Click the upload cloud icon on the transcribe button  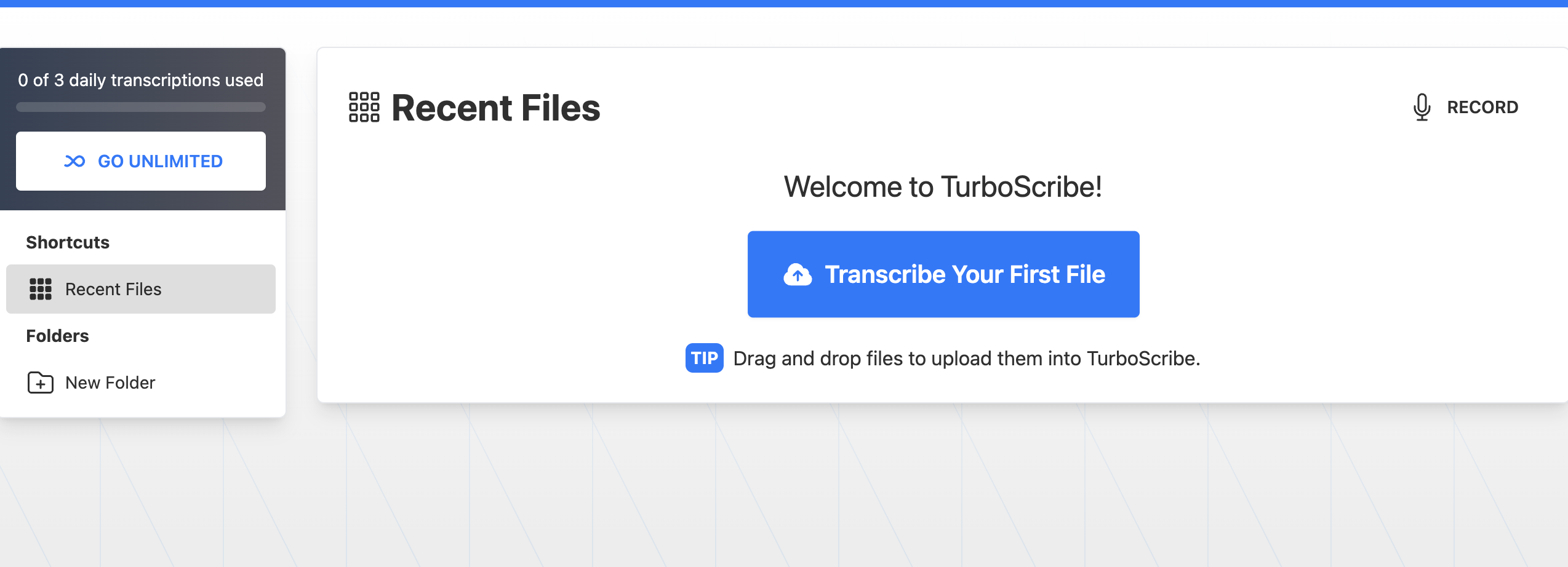coord(797,274)
